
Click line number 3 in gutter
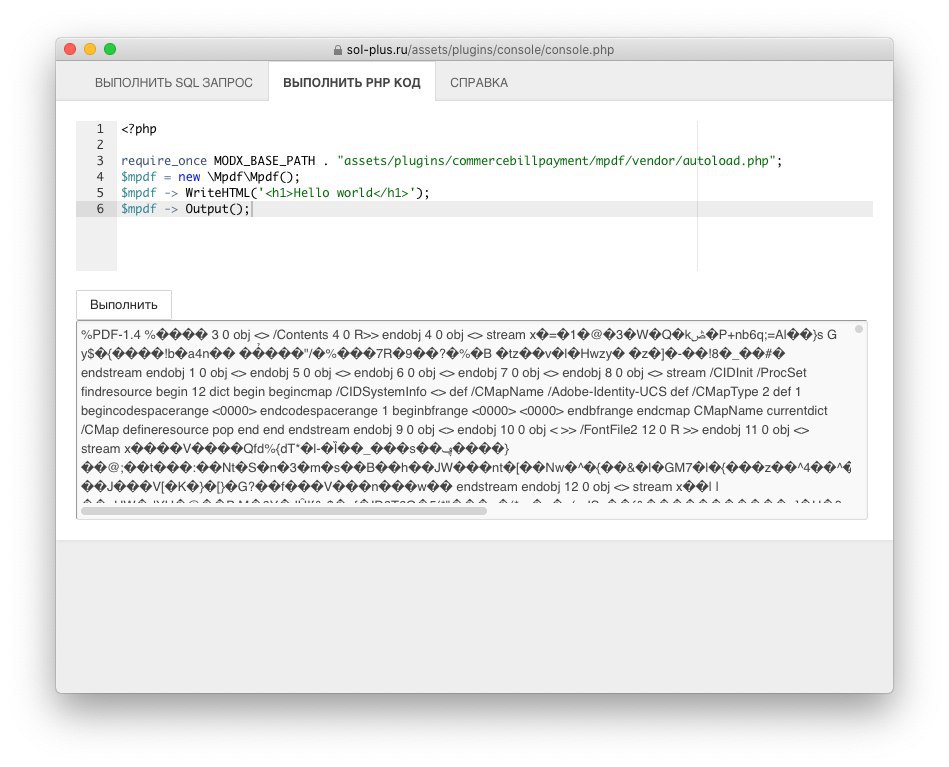click(x=100, y=161)
